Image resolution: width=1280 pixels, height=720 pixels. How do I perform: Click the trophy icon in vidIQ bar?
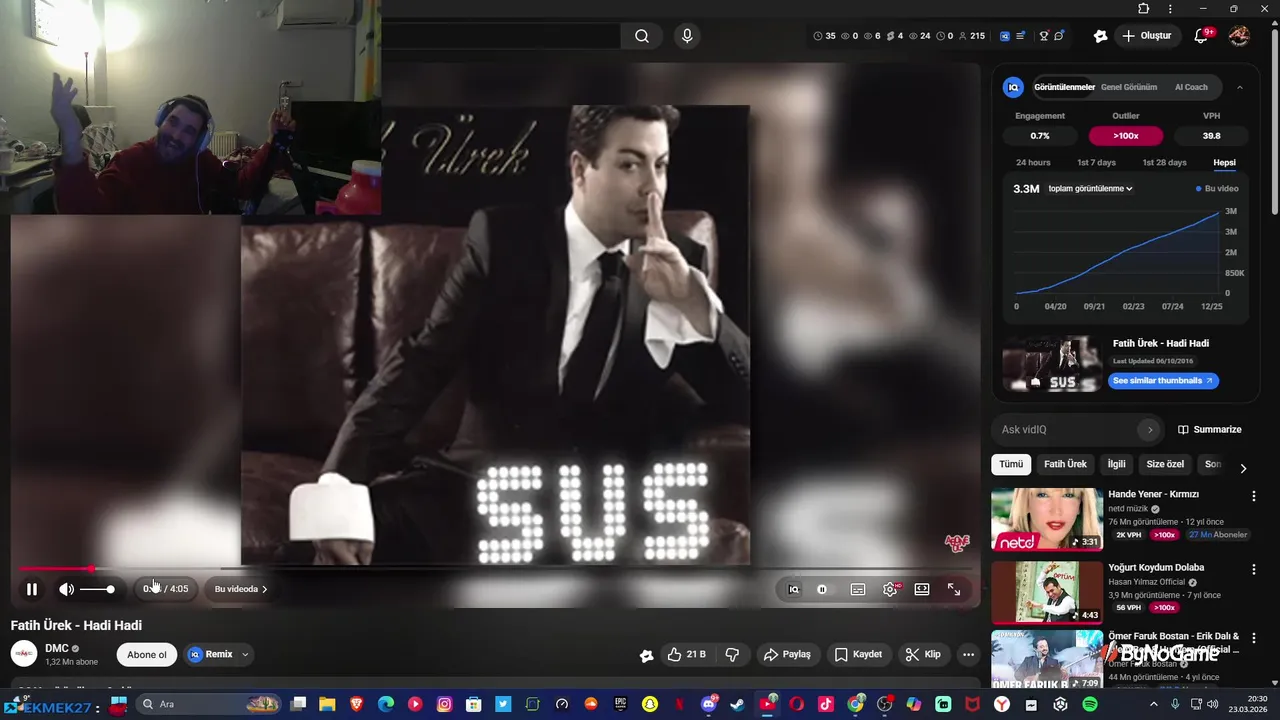click(1043, 36)
